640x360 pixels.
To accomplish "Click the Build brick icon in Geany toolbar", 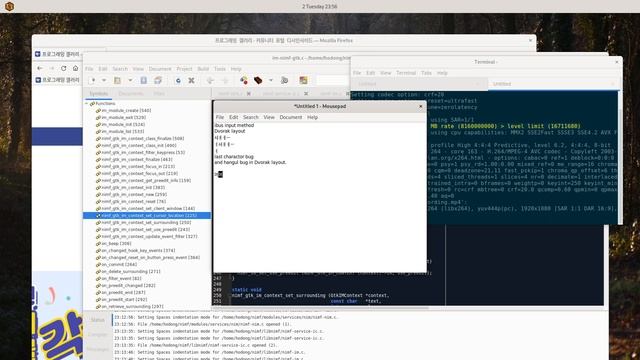I will click(x=258, y=80).
